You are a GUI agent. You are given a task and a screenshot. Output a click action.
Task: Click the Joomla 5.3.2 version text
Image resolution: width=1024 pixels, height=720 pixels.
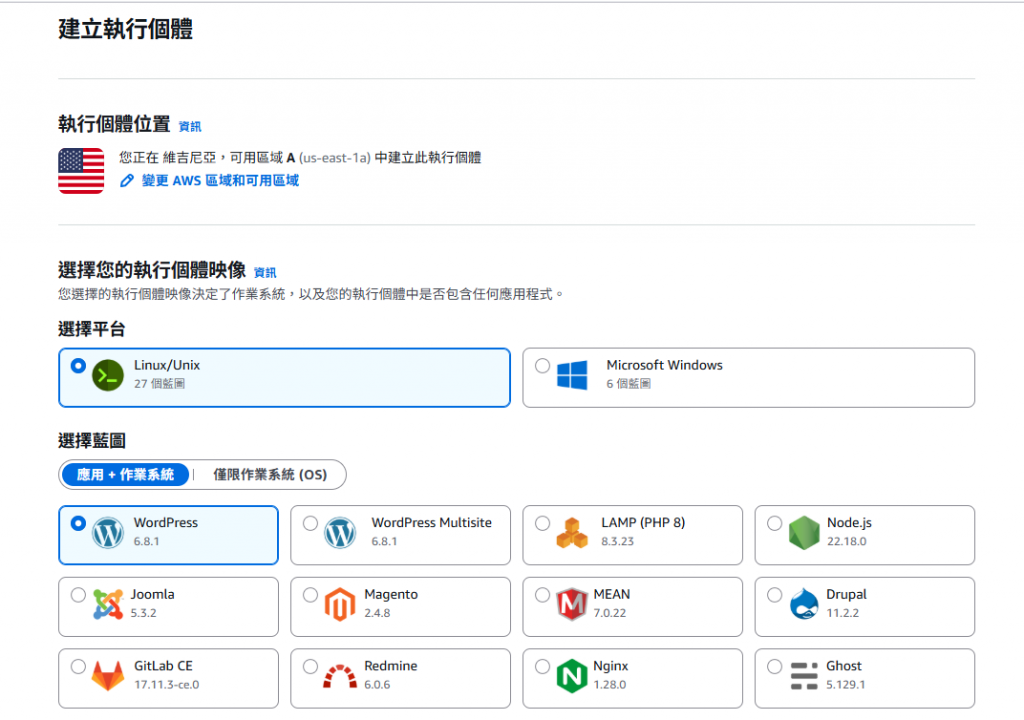[x=144, y=613]
